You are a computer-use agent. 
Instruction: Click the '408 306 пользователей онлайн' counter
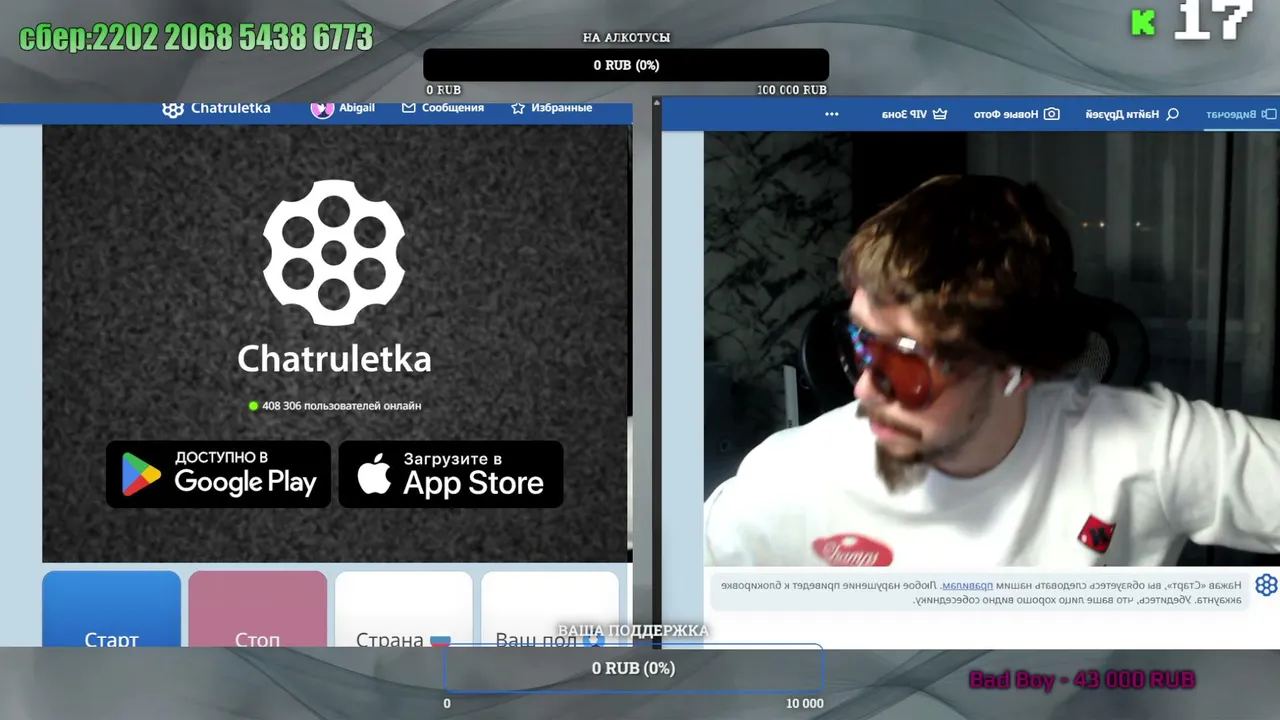[x=335, y=406]
